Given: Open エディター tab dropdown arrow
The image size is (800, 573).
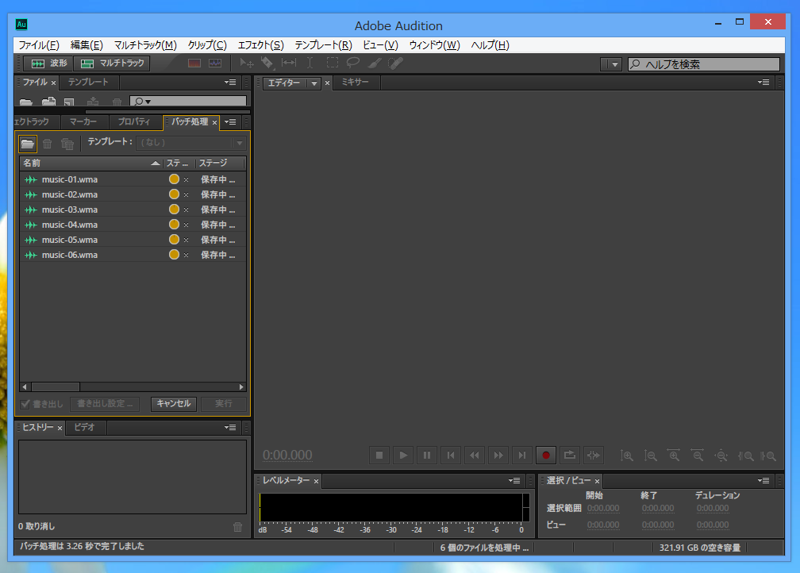Looking at the screenshot, I should [x=314, y=83].
